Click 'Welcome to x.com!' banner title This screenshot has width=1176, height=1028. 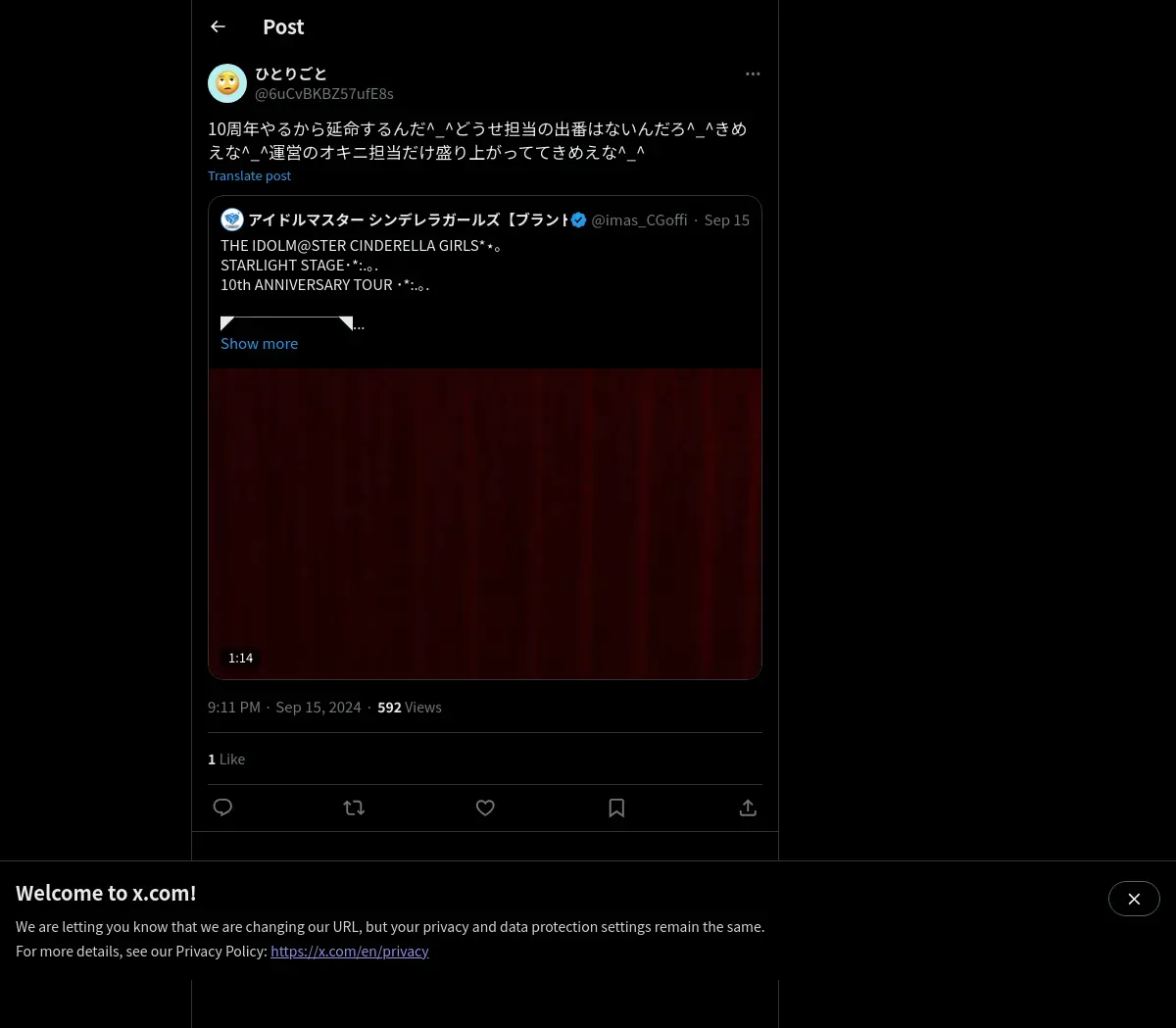[x=106, y=893]
